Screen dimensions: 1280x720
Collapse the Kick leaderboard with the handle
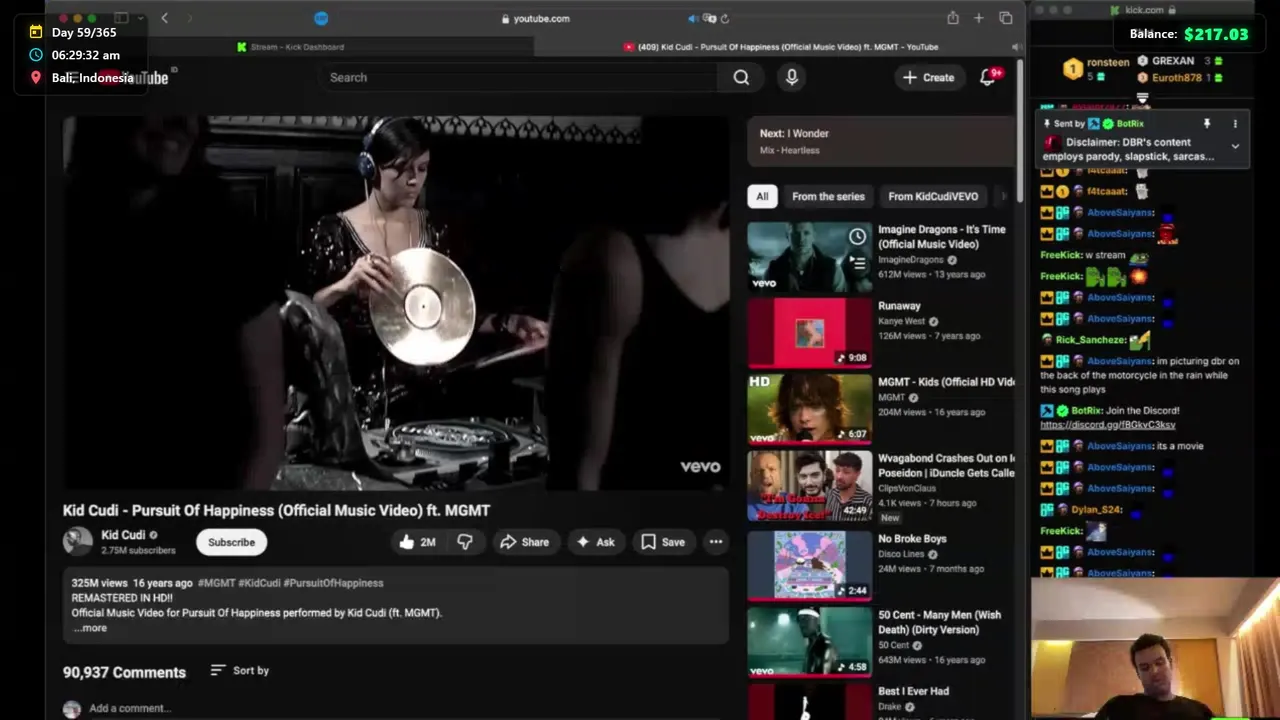tap(1142, 98)
